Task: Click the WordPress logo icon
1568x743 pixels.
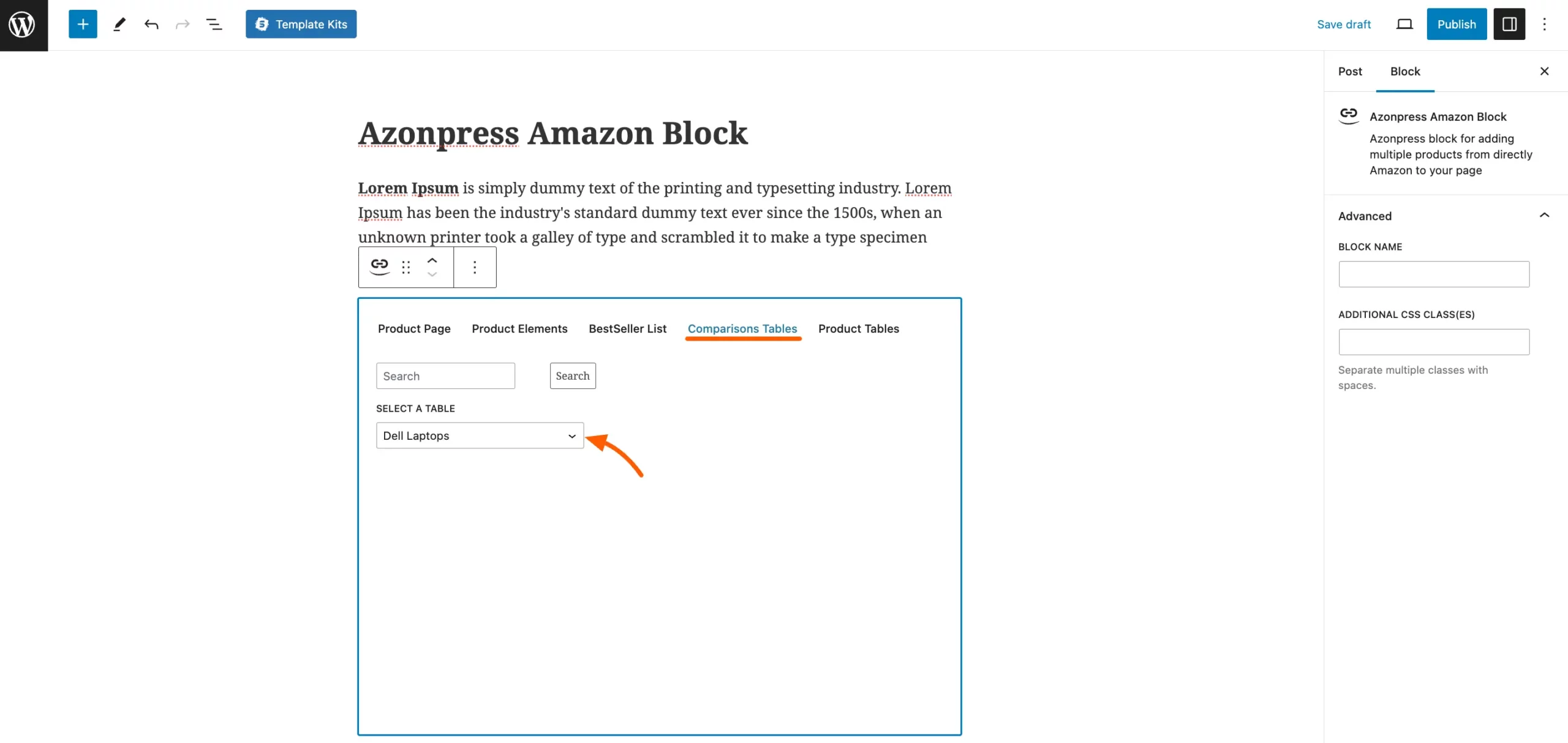Action: click(23, 24)
